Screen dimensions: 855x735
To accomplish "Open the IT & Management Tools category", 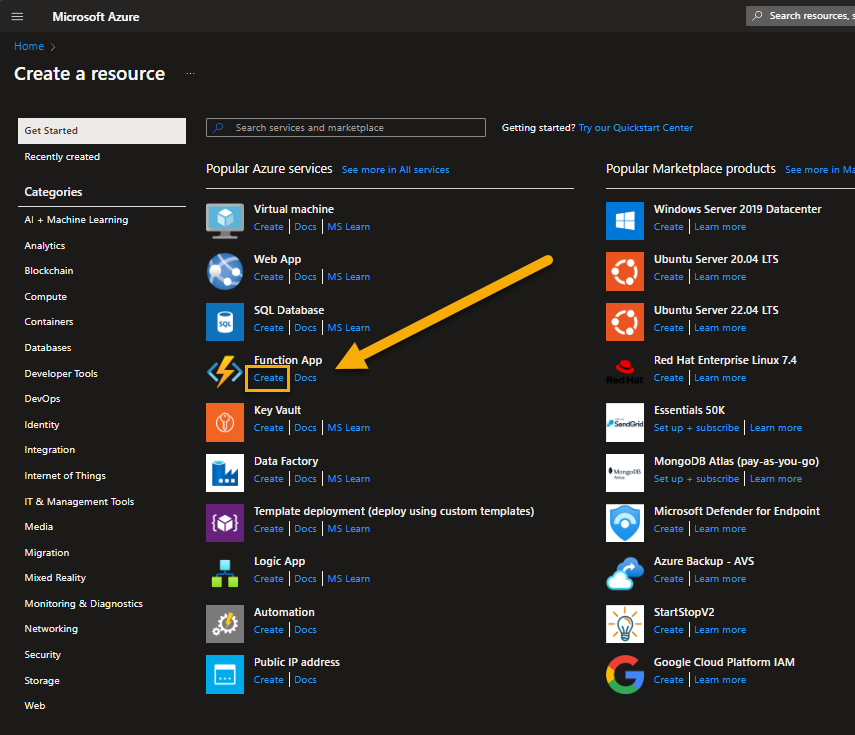I will tap(79, 502).
